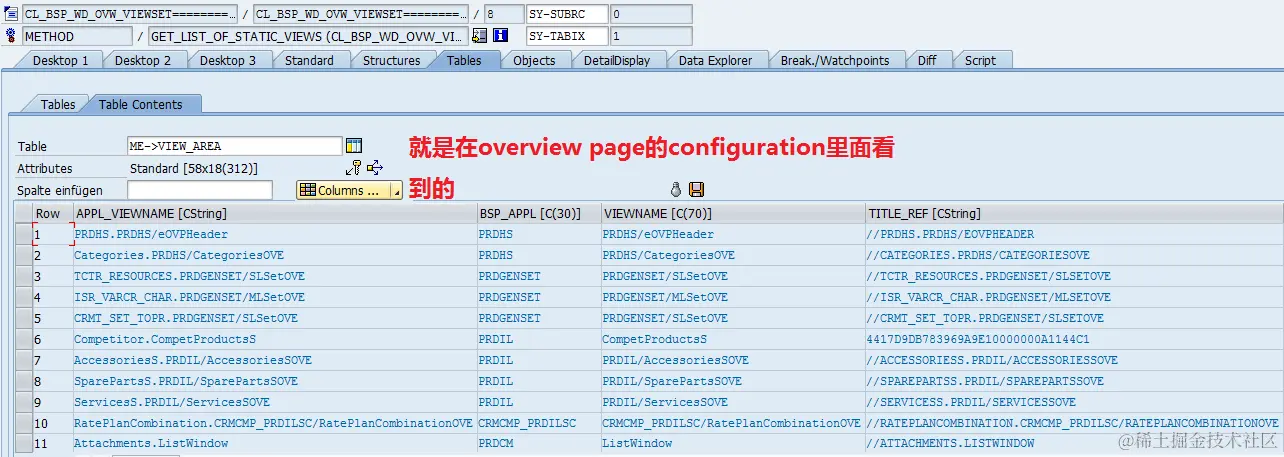This screenshot has width=1284, height=457.
Task: Switch to the inner Tables sub-tab
Action: (58, 104)
